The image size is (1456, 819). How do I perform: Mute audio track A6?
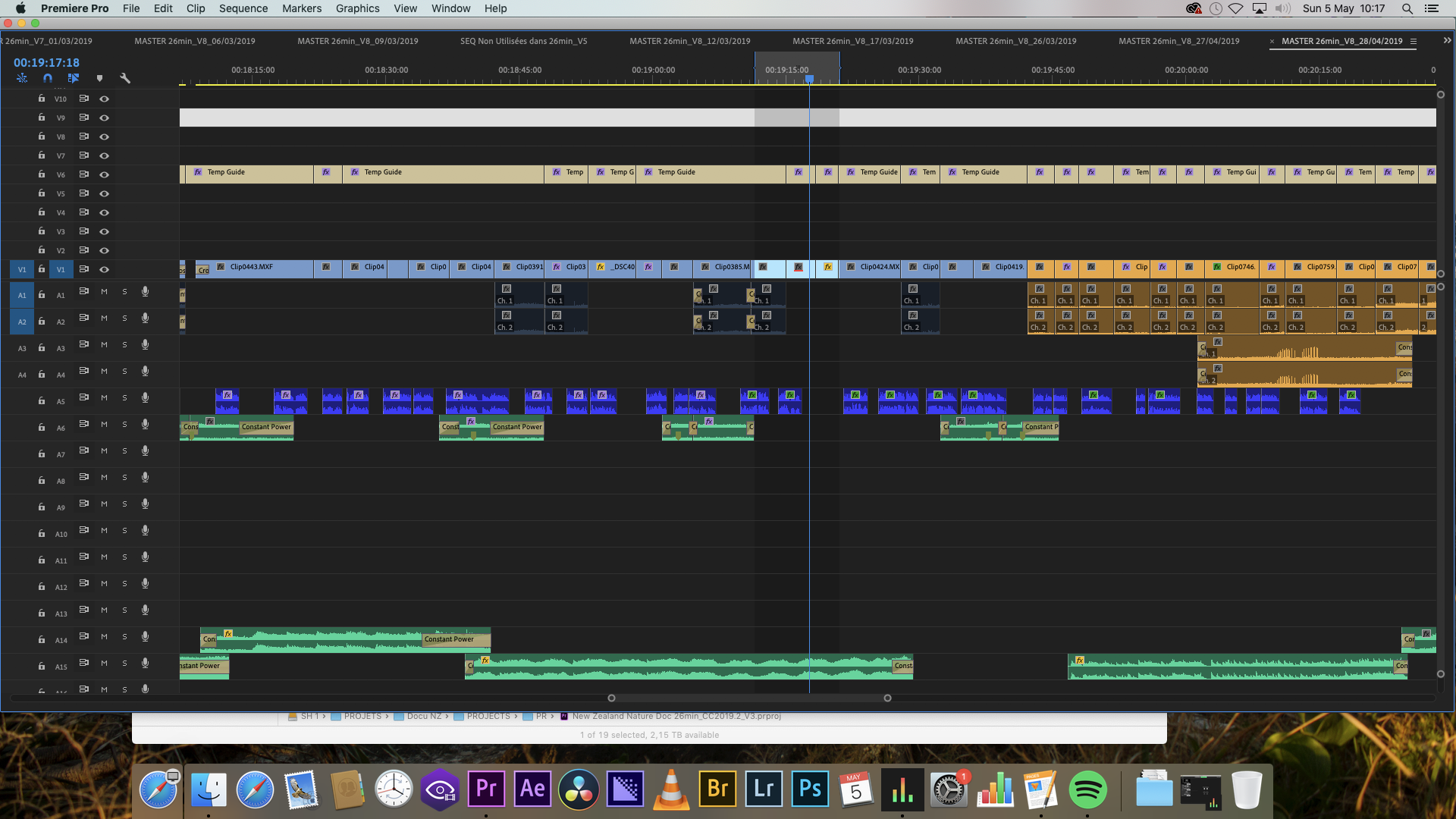coord(104,425)
